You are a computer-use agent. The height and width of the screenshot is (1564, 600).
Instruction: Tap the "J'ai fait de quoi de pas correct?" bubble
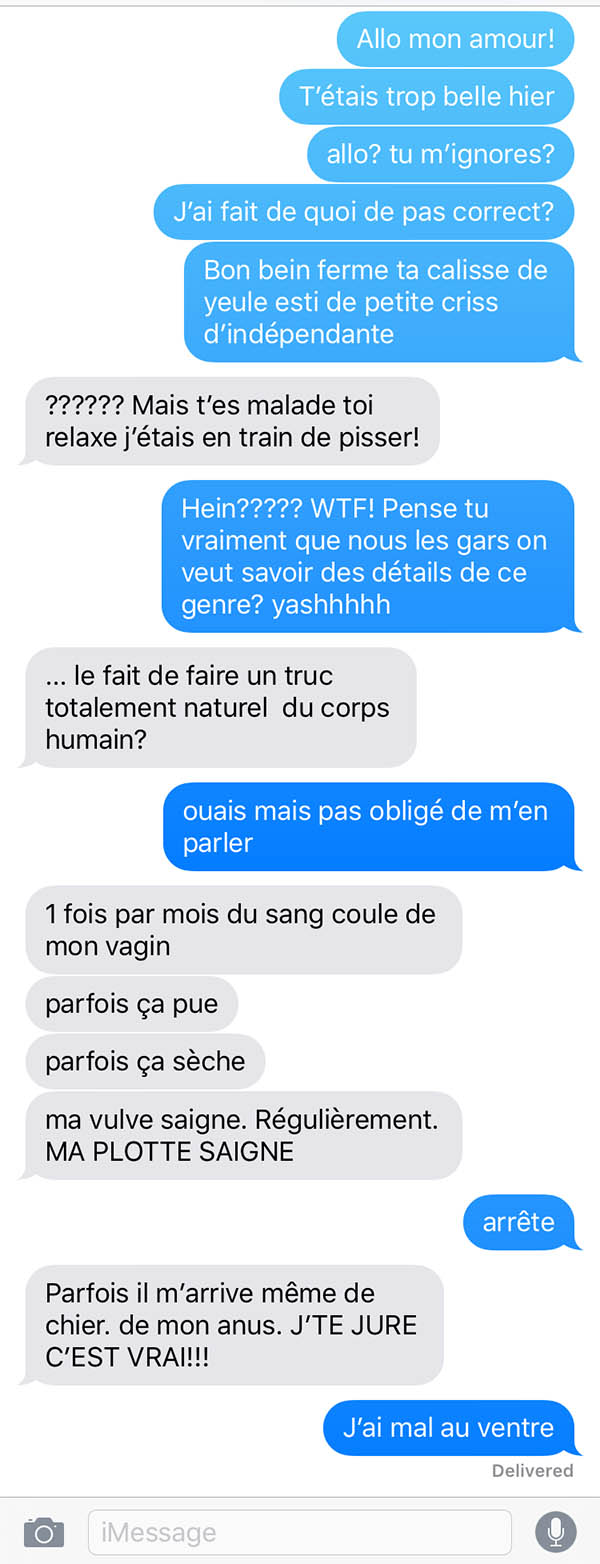click(x=364, y=212)
